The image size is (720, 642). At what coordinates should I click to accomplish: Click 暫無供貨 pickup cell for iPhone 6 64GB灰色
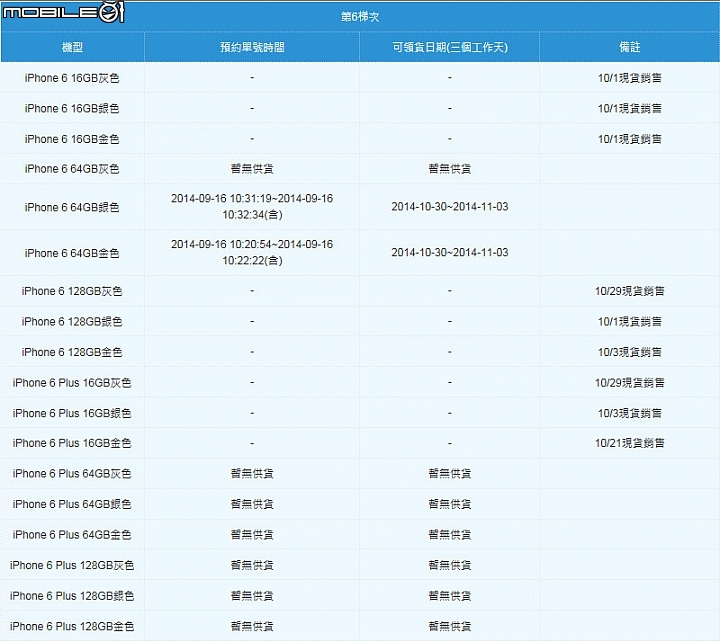pos(450,169)
